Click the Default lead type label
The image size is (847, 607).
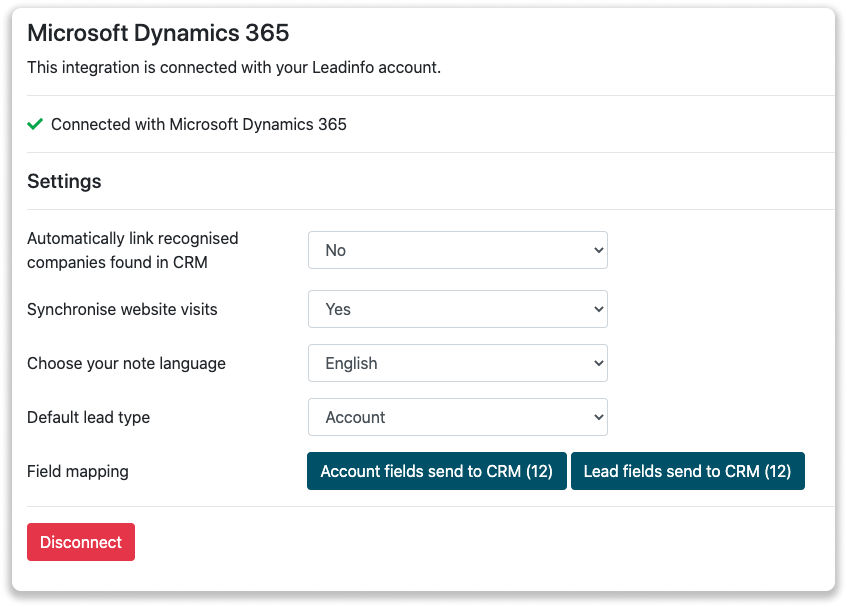point(89,417)
